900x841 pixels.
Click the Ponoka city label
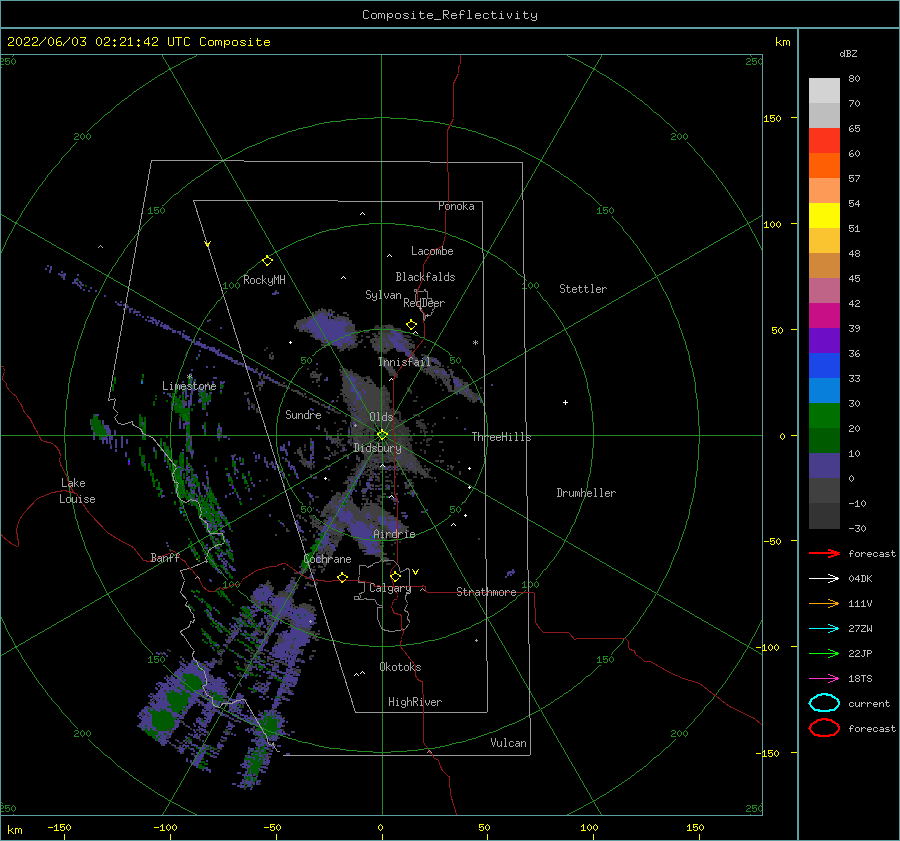point(456,206)
